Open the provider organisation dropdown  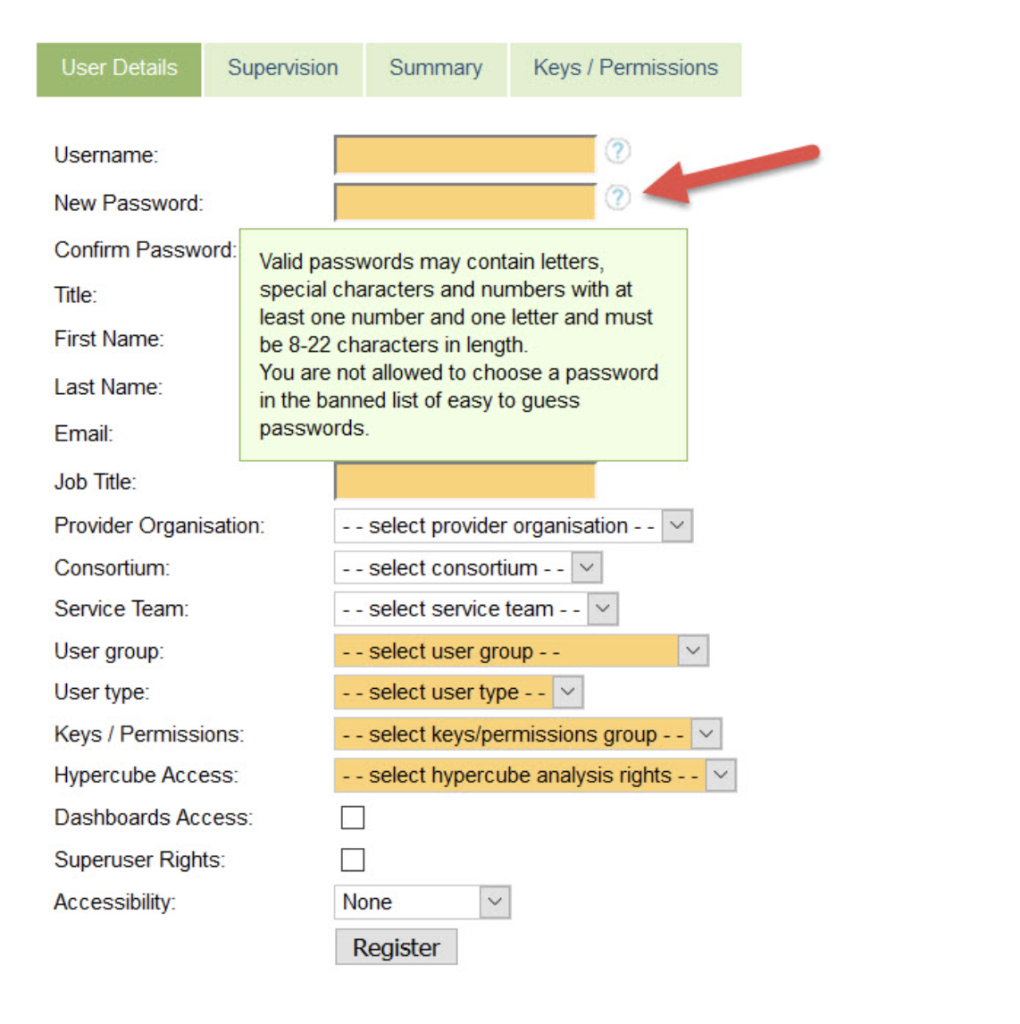[512, 526]
